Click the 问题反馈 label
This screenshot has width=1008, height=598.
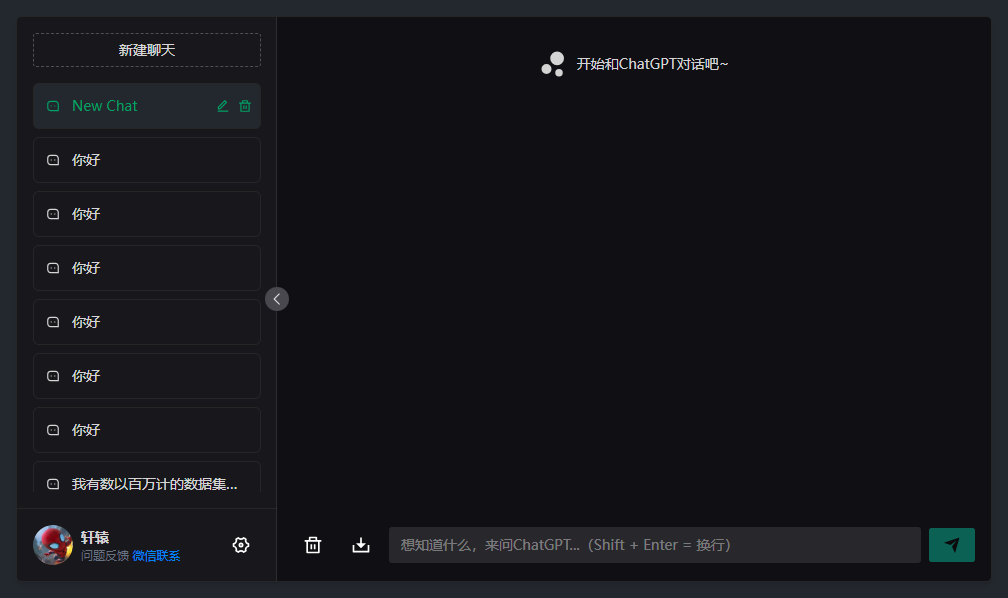[x=105, y=556]
